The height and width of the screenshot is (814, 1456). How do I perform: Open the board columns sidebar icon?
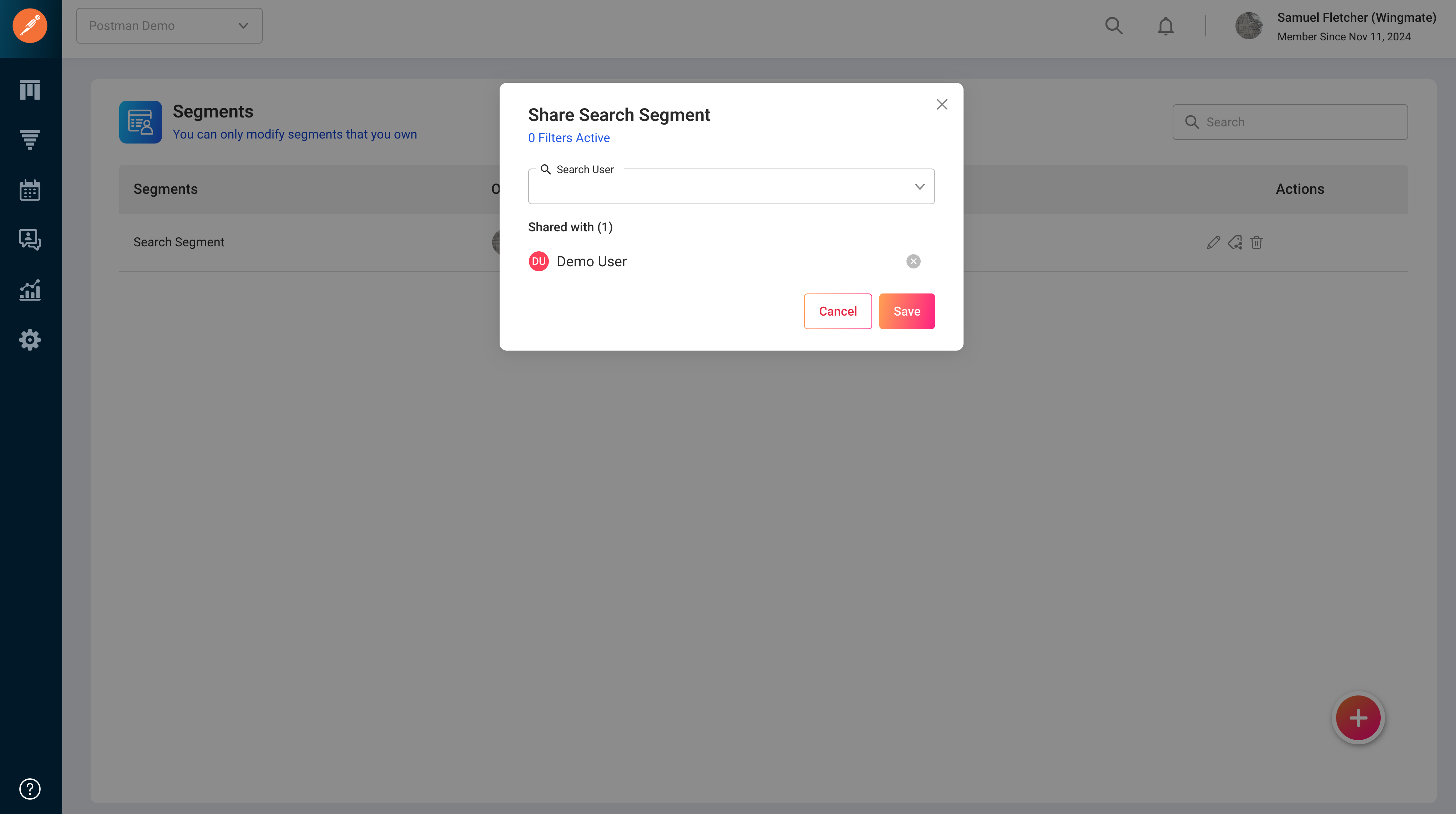(x=30, y=90)
